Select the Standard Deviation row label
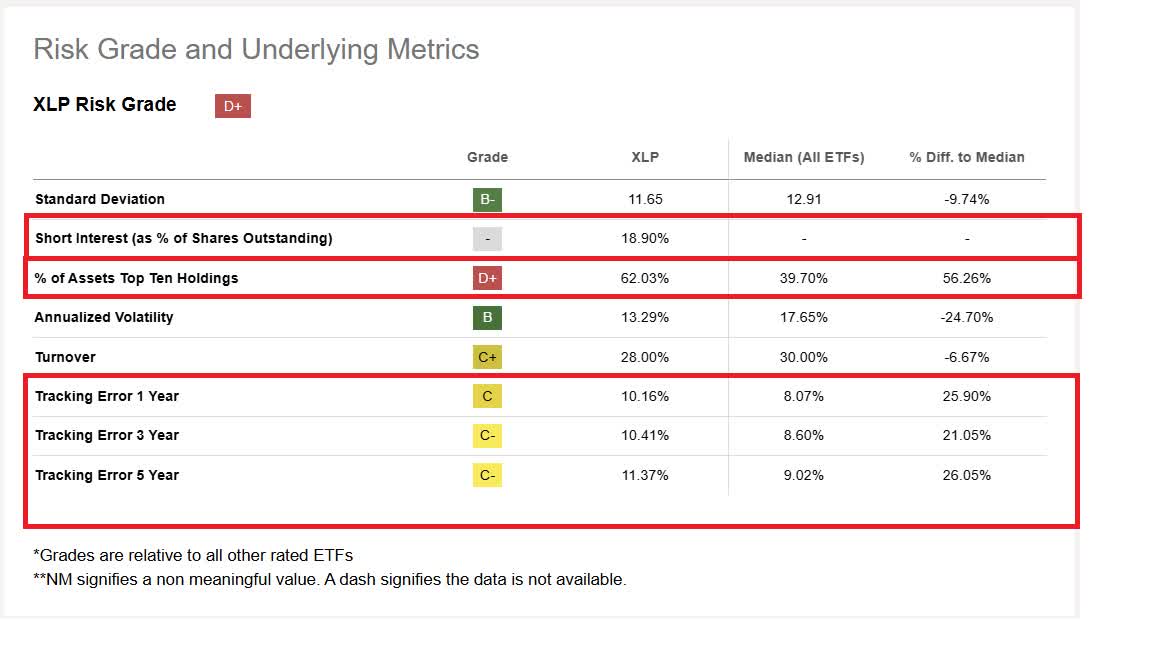 pyautogui.click(x=100, y=199)
